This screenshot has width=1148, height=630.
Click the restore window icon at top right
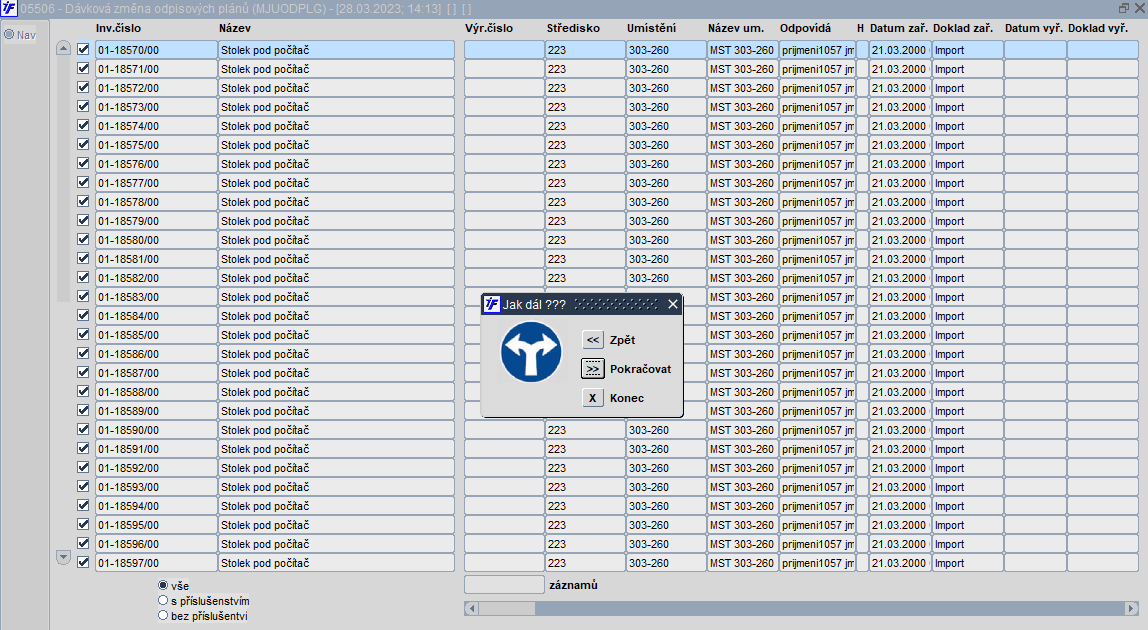pyautogui.click(x=1124, y=8)
